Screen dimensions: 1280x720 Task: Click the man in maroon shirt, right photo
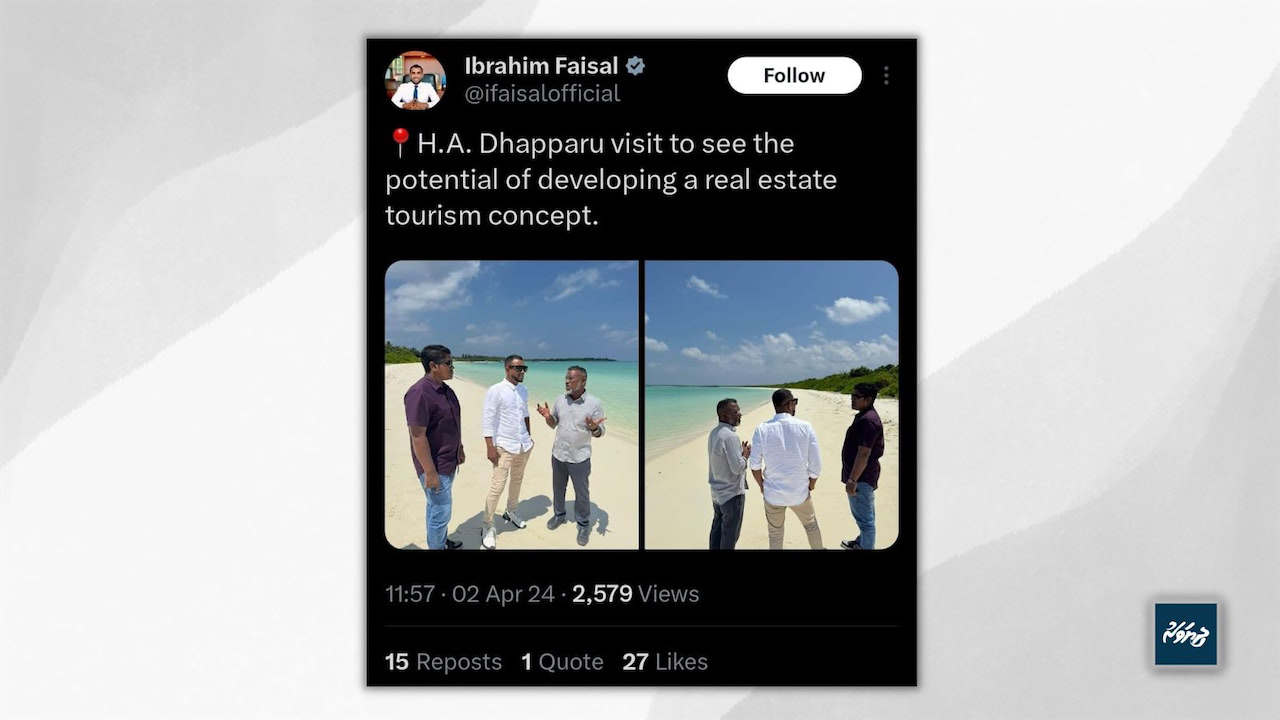pyautogui.click(x=862, y=466)
